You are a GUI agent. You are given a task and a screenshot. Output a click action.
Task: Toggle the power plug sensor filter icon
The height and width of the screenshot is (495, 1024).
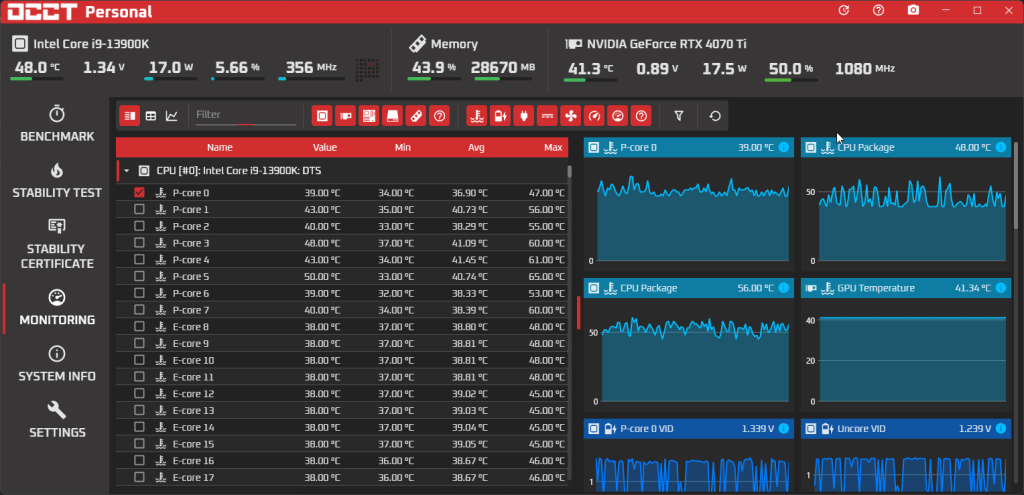524,116
